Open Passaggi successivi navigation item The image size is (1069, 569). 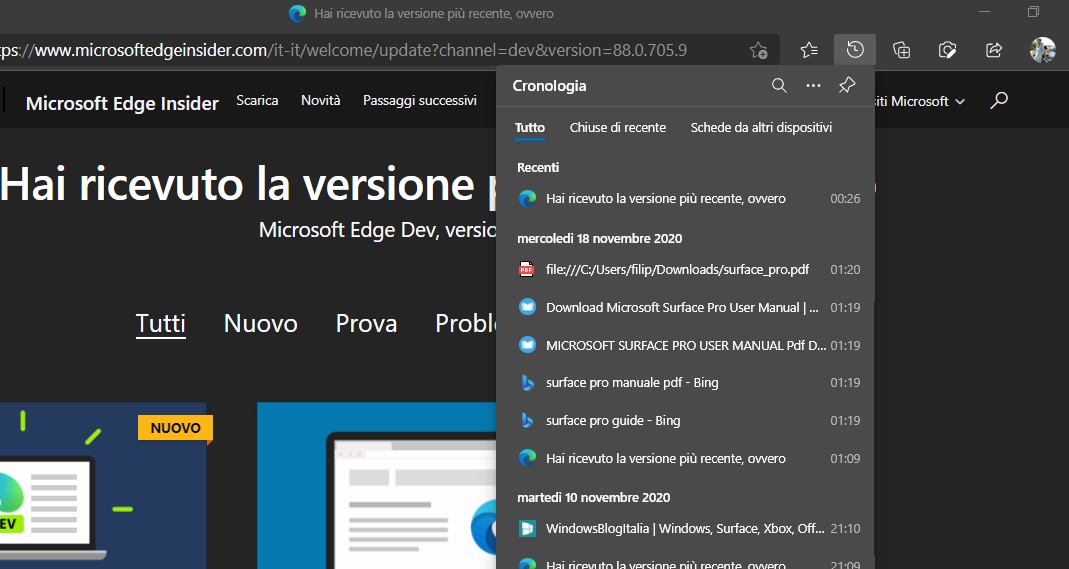pos(419,100)
